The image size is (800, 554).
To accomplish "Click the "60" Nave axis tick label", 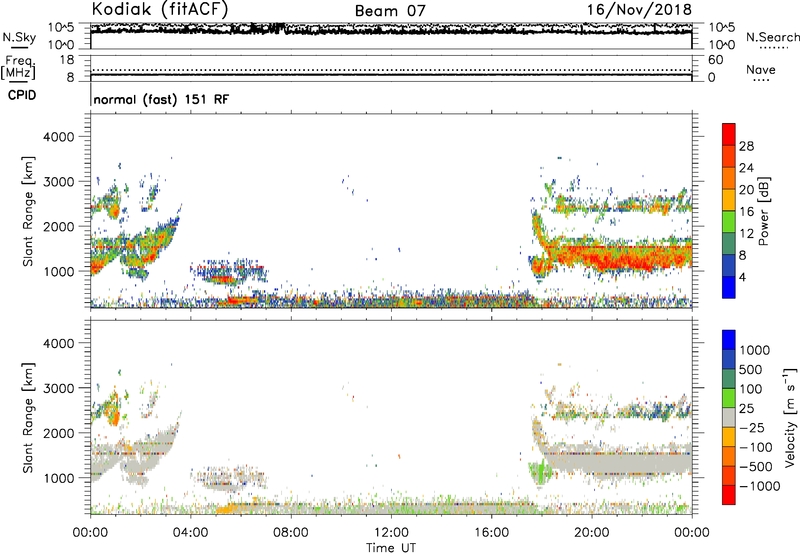I will coord(715,60).
